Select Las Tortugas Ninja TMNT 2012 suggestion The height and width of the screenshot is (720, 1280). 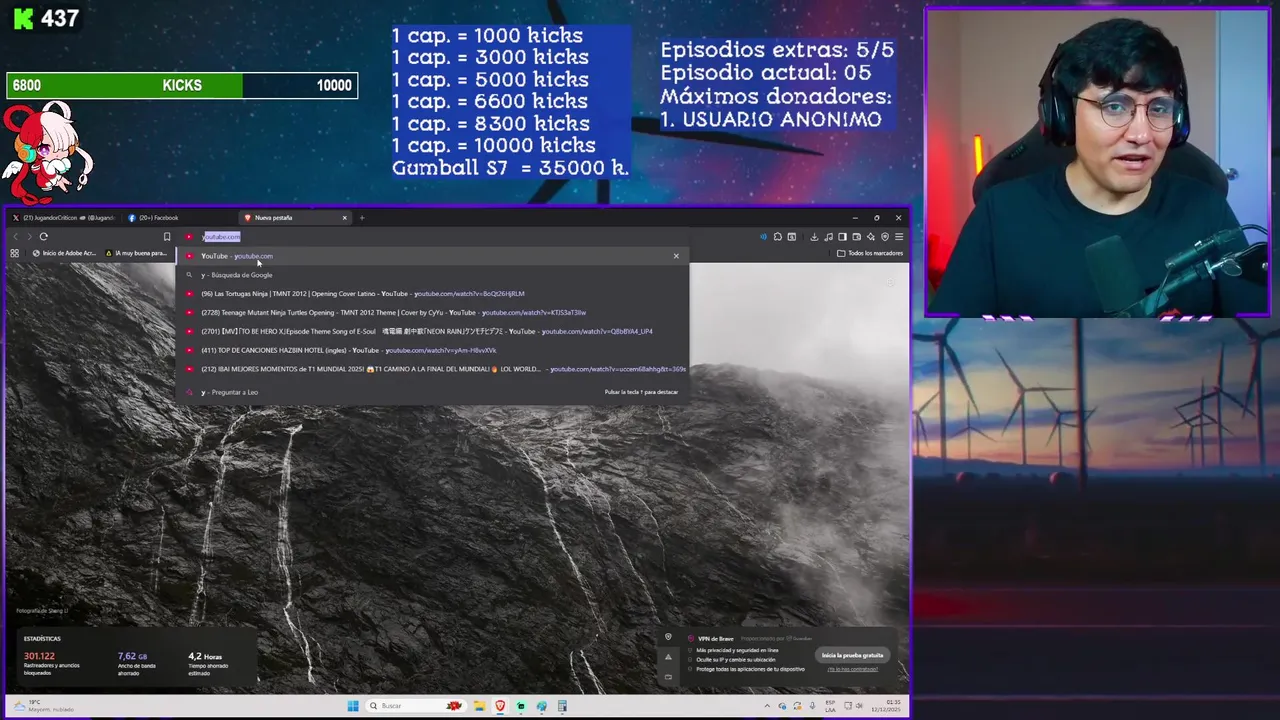434,294
